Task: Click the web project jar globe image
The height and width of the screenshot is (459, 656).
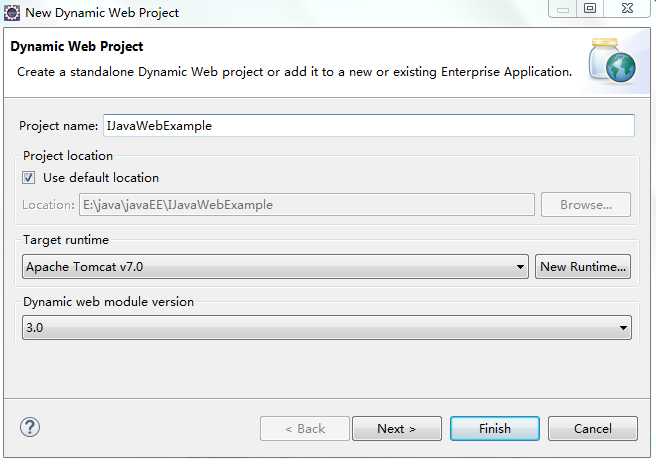Action: [612, 60]
